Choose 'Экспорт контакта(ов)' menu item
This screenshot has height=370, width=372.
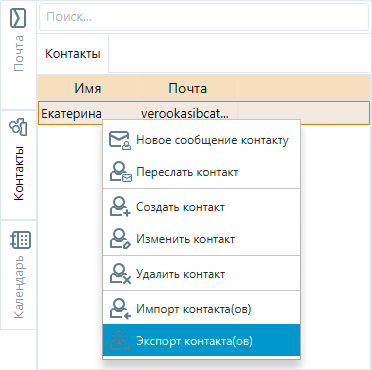(201, 341)
